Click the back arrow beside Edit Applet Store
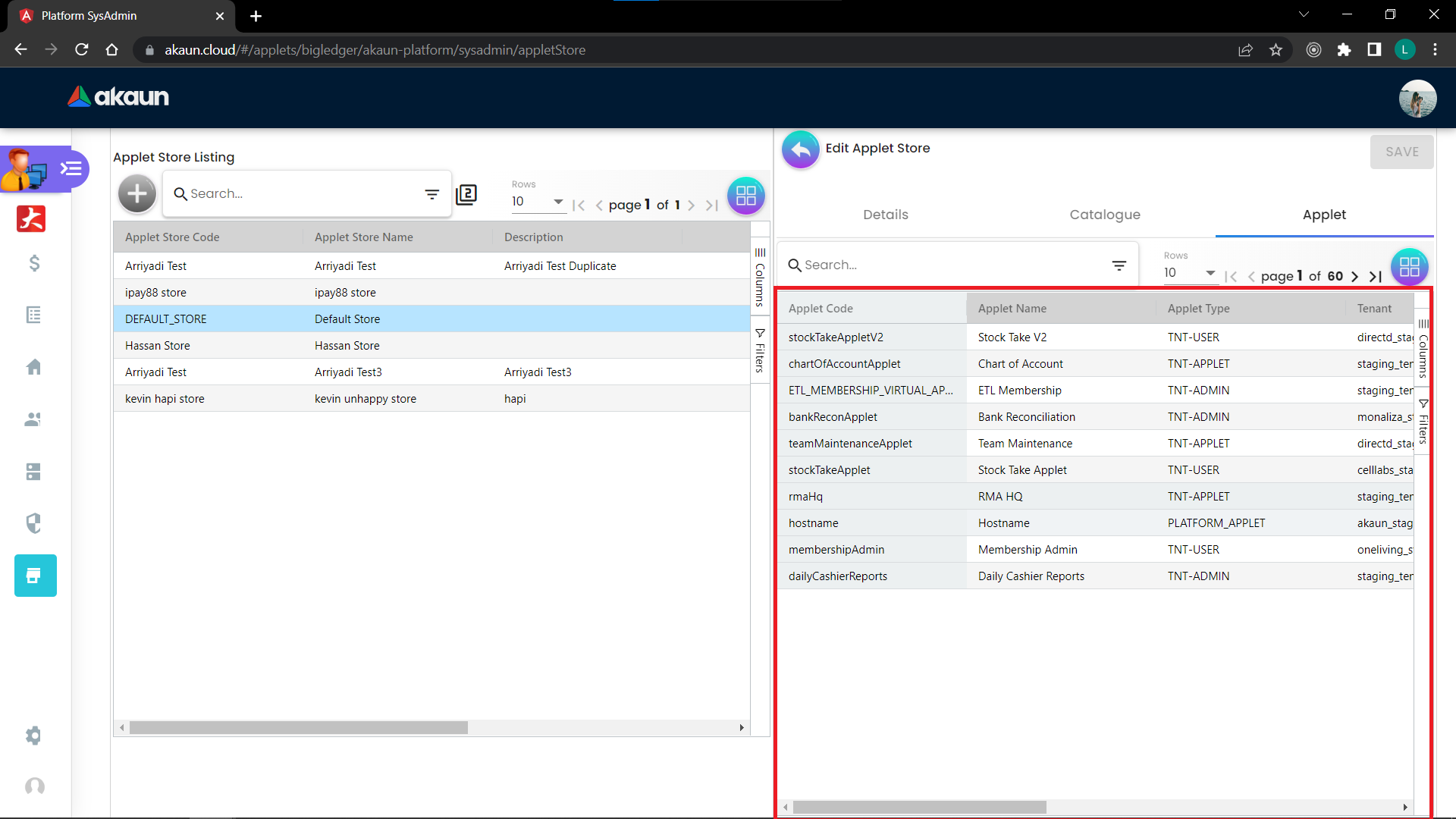 (800, 149)
